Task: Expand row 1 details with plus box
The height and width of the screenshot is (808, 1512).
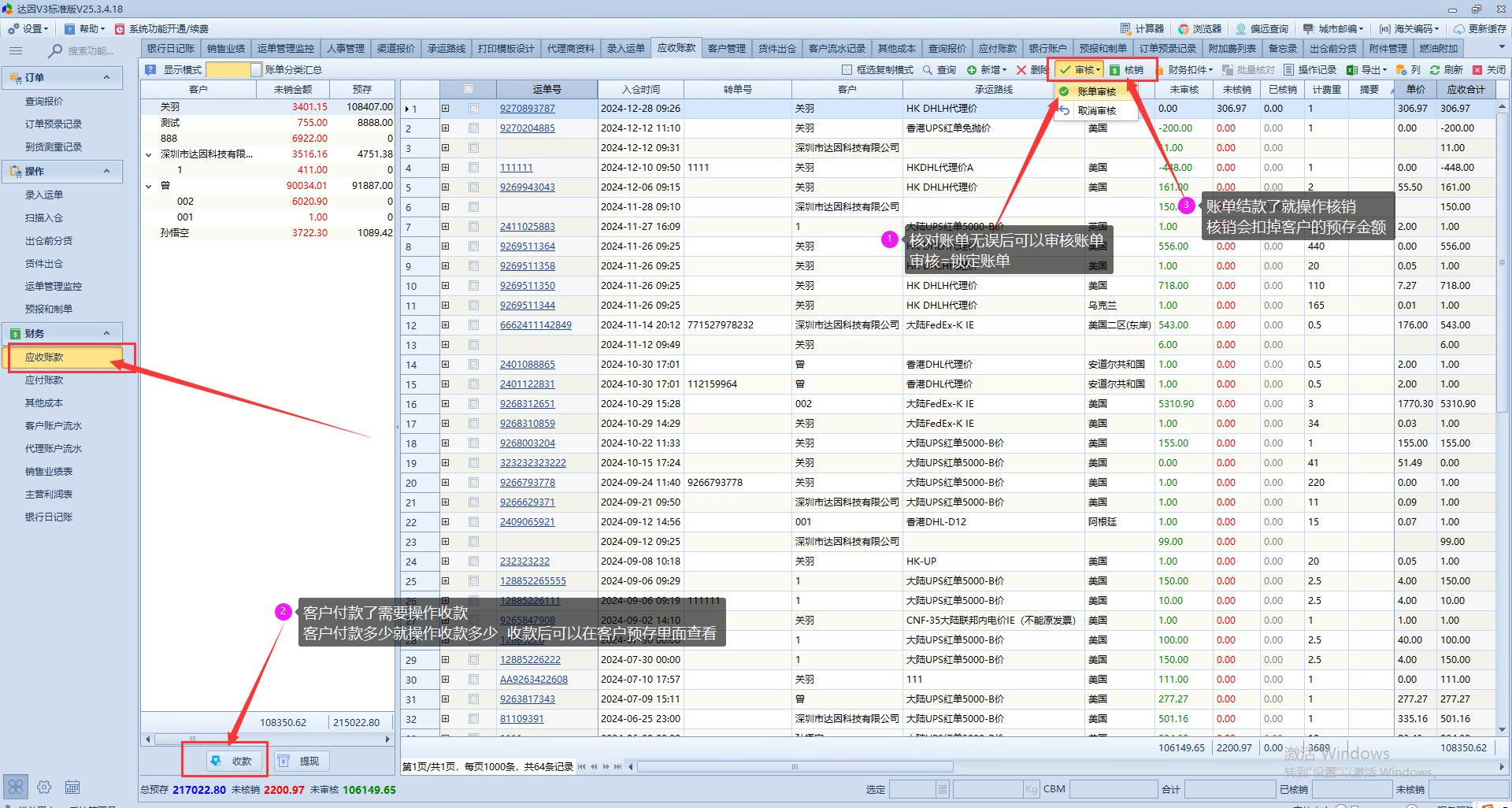Action: [445, 109]
